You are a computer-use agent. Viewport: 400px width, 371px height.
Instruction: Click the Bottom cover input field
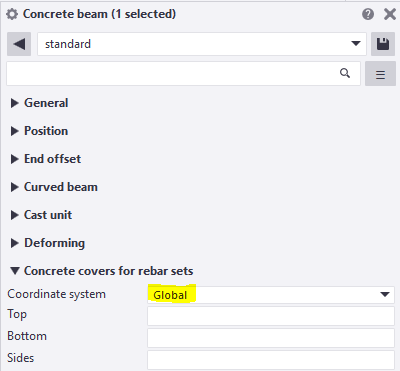click(x=271, y=338)
